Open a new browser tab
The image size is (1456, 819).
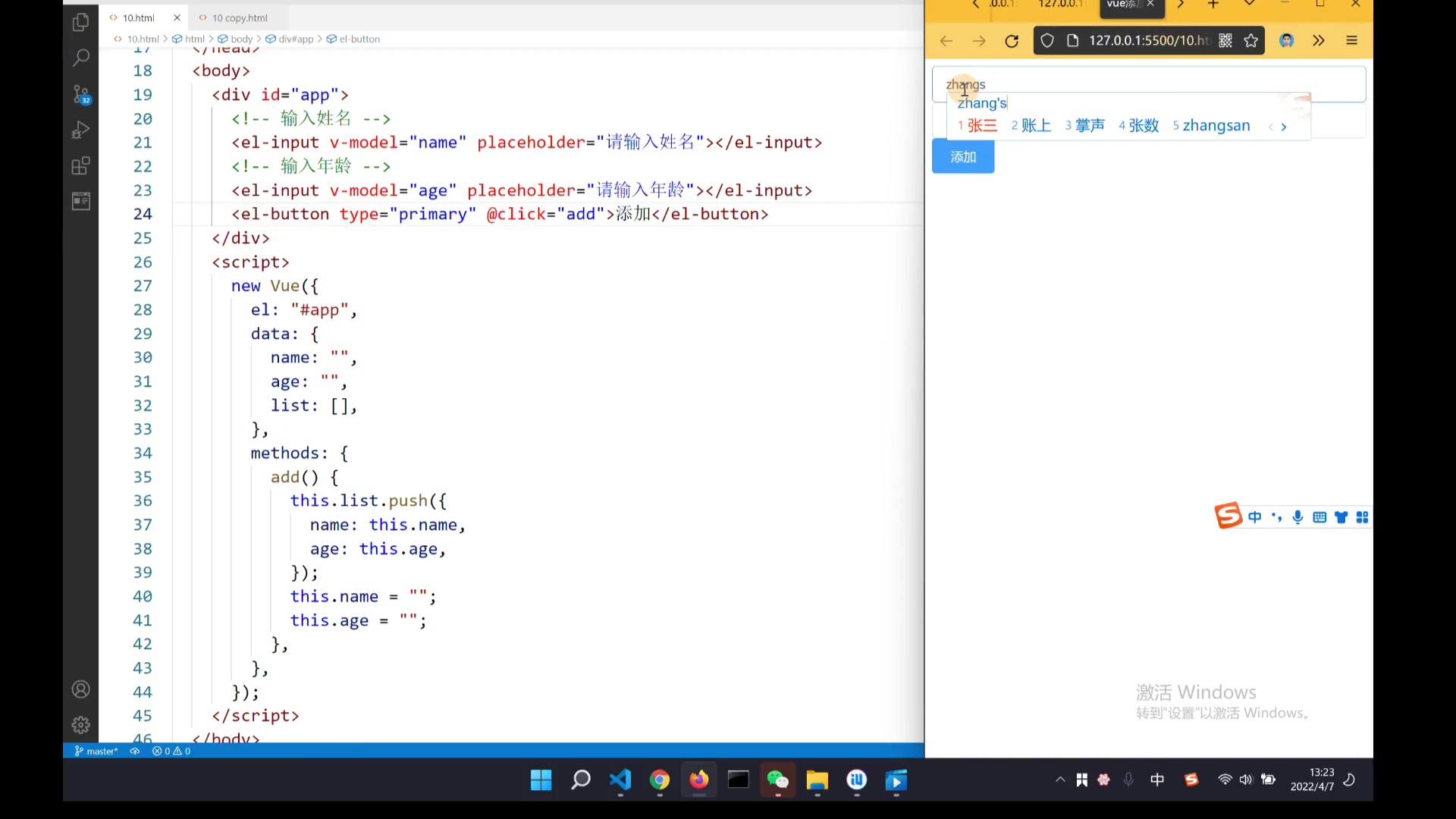coord(1213,5)
